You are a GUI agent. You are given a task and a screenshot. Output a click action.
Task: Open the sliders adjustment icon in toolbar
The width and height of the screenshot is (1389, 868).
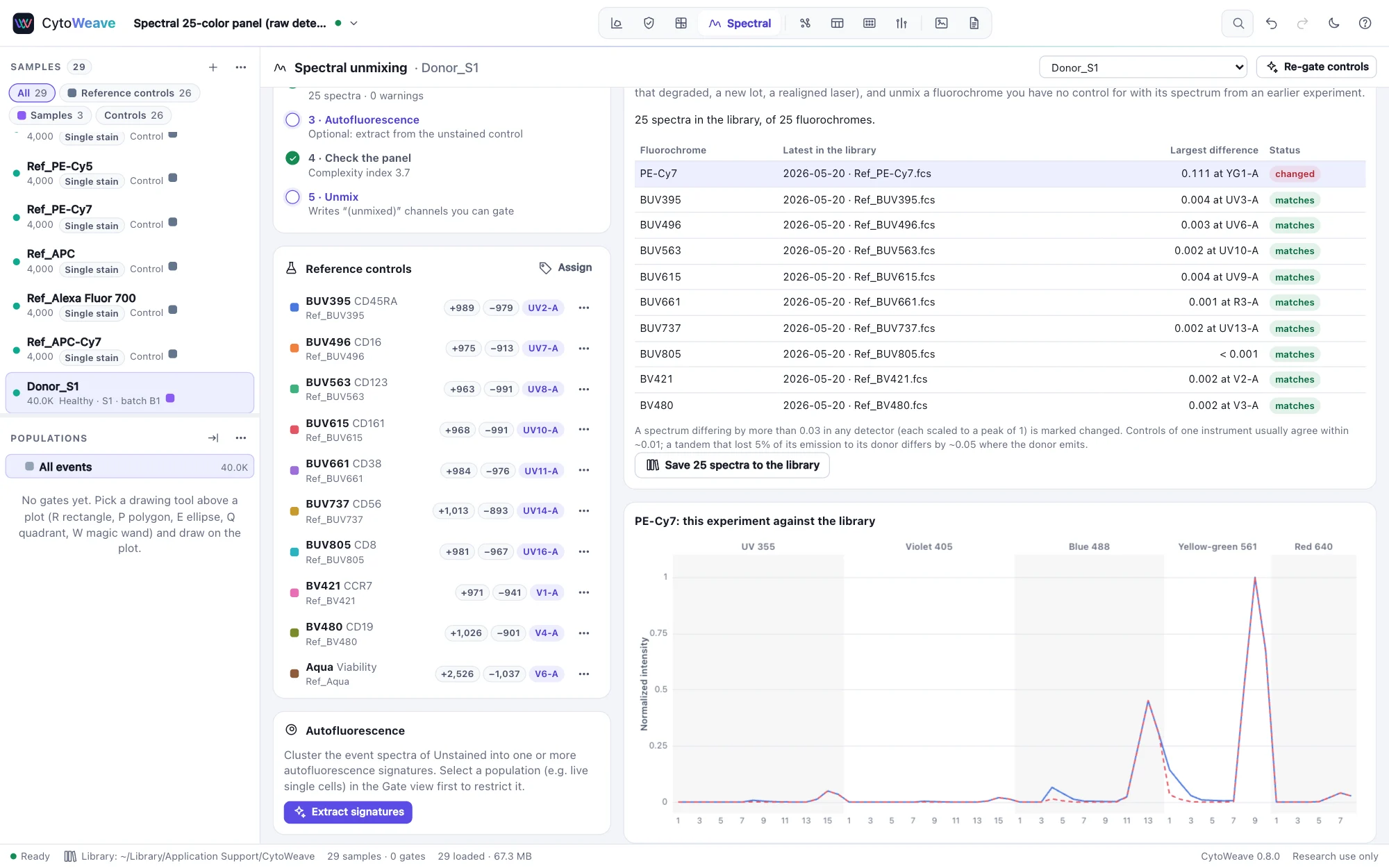coord(901,23)
